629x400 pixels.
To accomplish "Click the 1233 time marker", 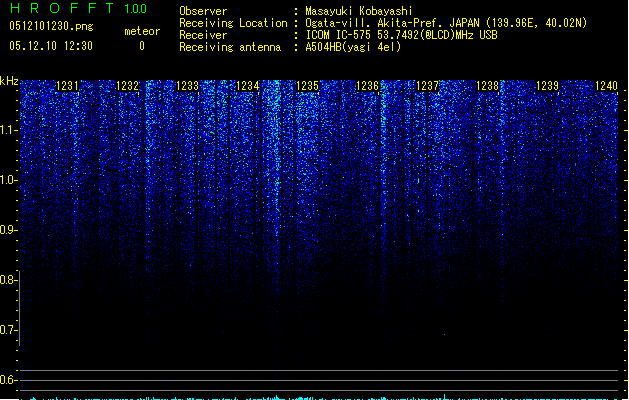I will point(188,86).
